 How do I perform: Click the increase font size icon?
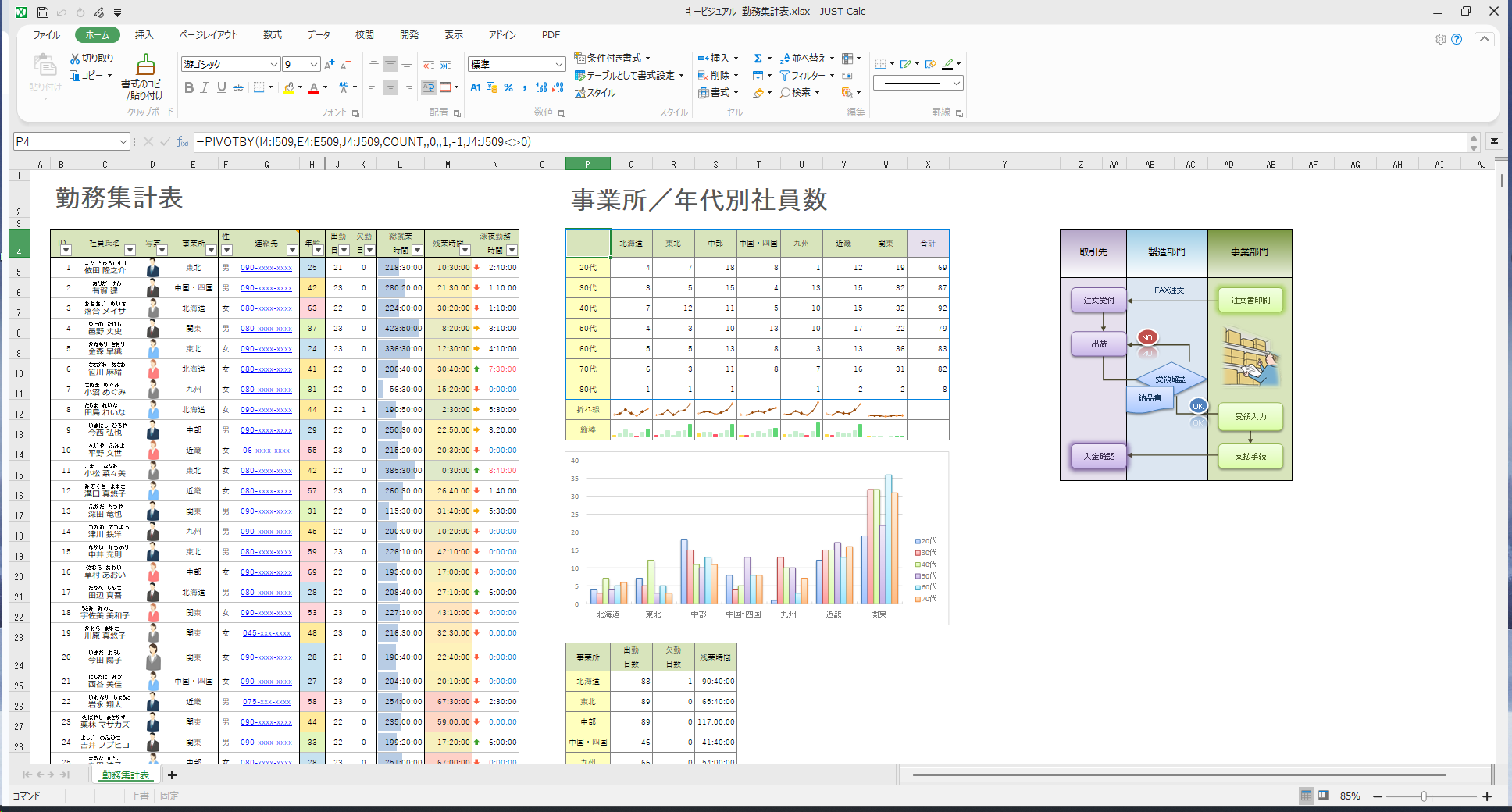[329, 65]
